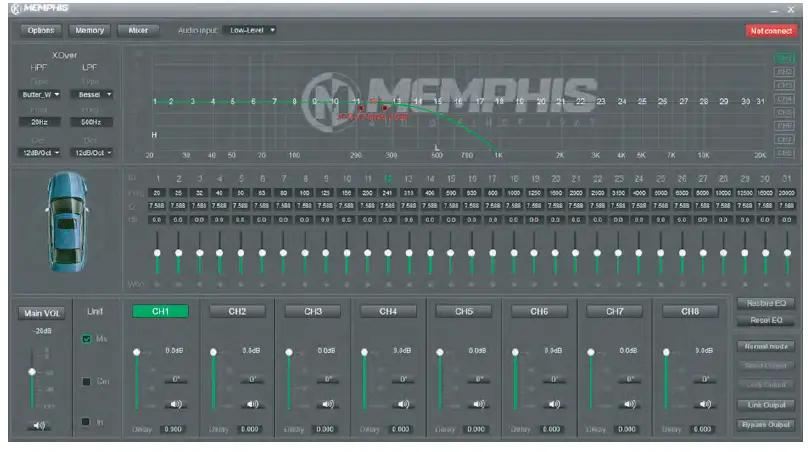Screen dimensions: 808x452
Task: Enable the In delay unit checkbox
Action: (86, 422)
